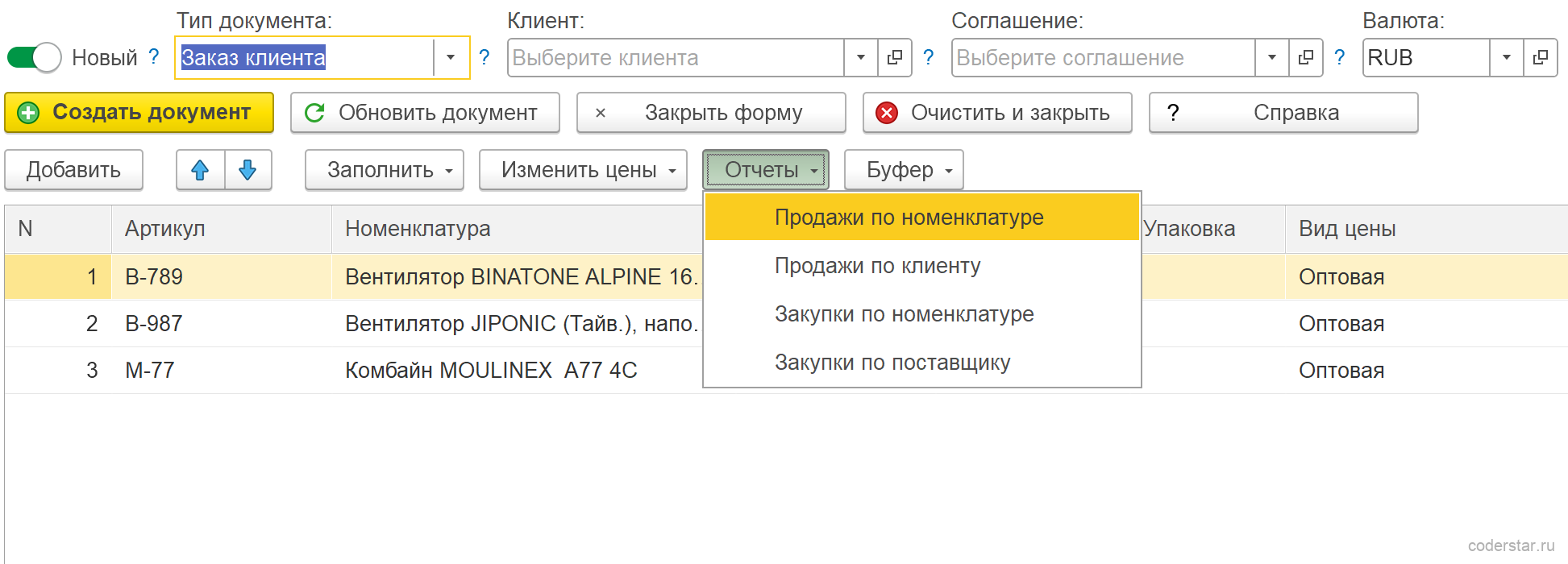Expand the Клиент dropdown arrow

861,58
